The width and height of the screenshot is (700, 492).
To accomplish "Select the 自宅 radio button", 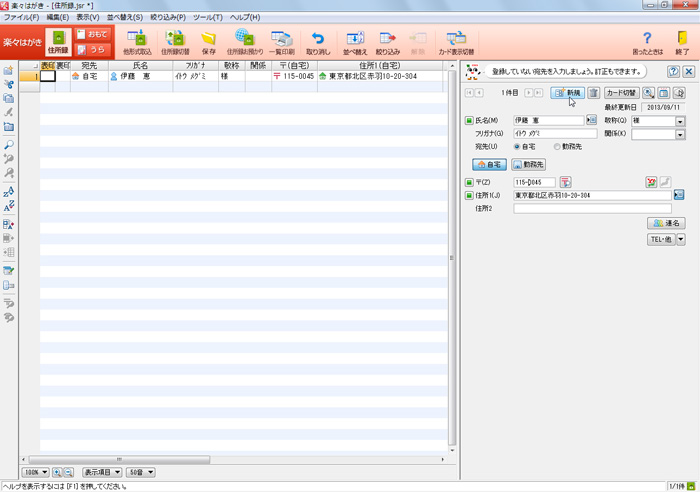I will pos(517,146).
